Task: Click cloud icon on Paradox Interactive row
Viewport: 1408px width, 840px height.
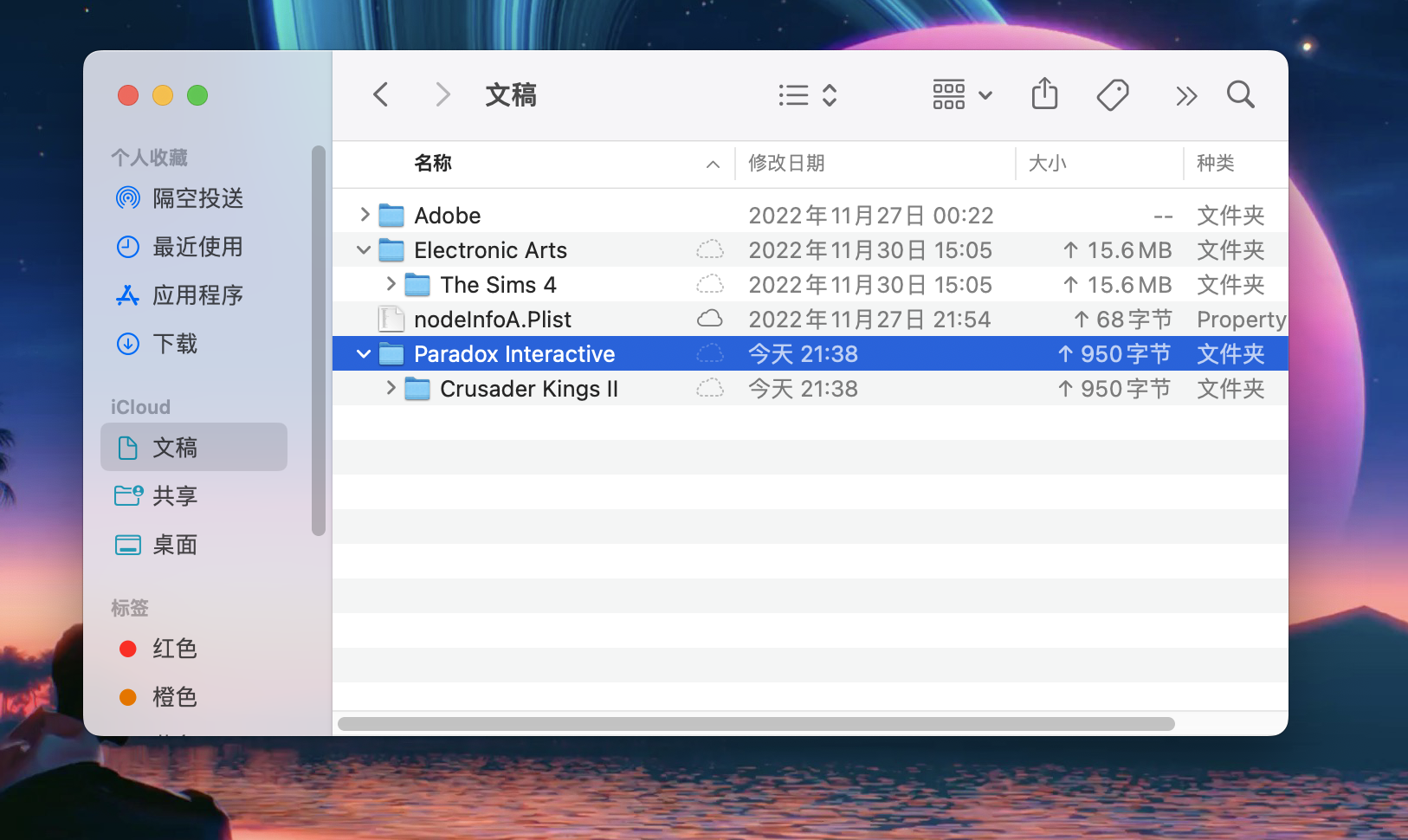Action: tap(710, 353)
